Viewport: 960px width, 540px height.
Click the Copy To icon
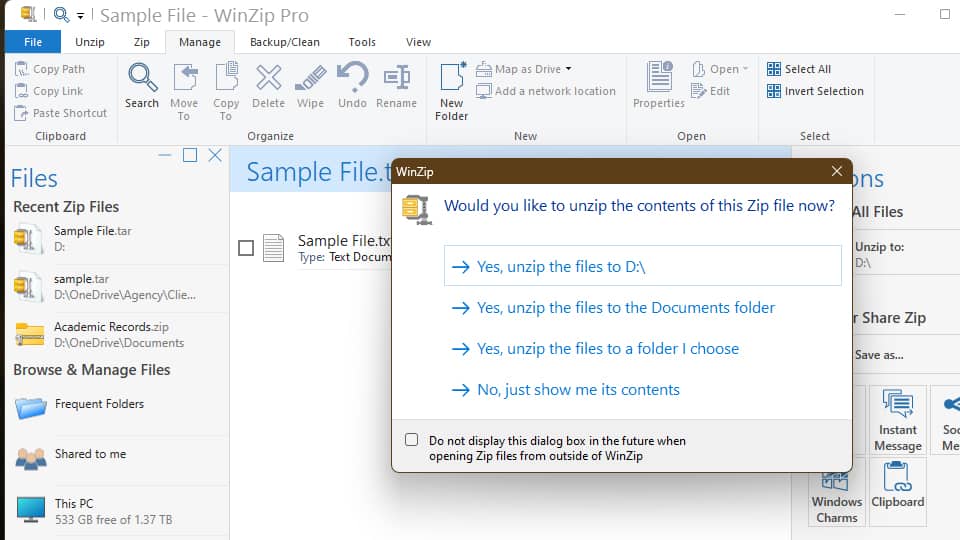pyautogui.click(x=227, y=78)
